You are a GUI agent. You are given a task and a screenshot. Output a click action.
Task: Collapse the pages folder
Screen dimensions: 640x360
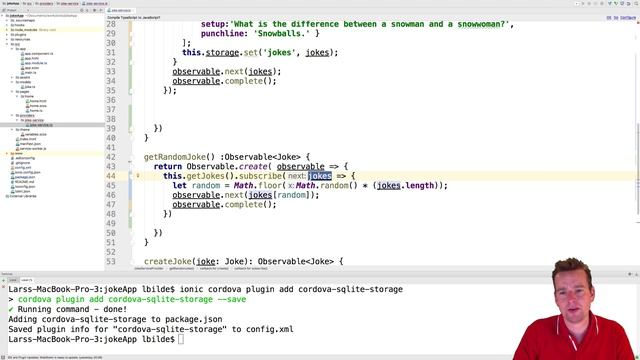coord(12,91)
